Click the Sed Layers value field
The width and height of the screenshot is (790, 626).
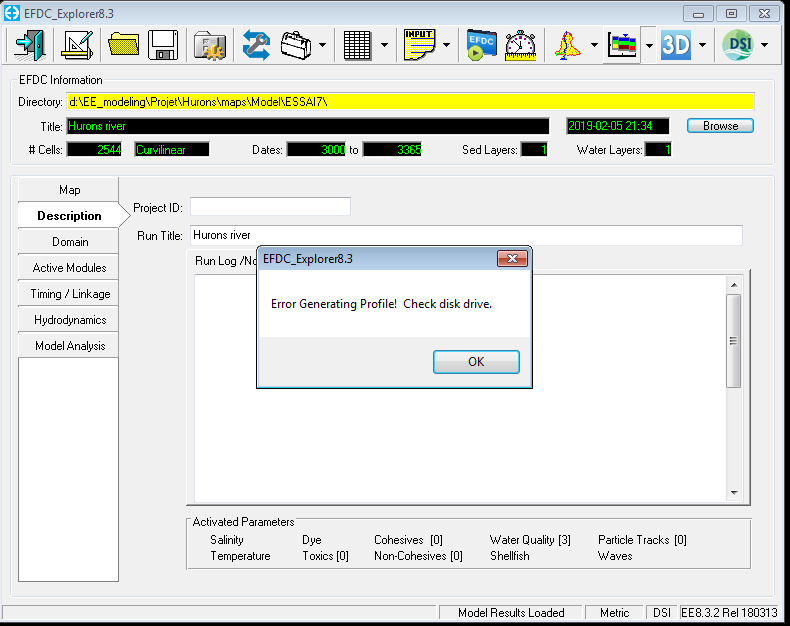click(x=534, y=150)
